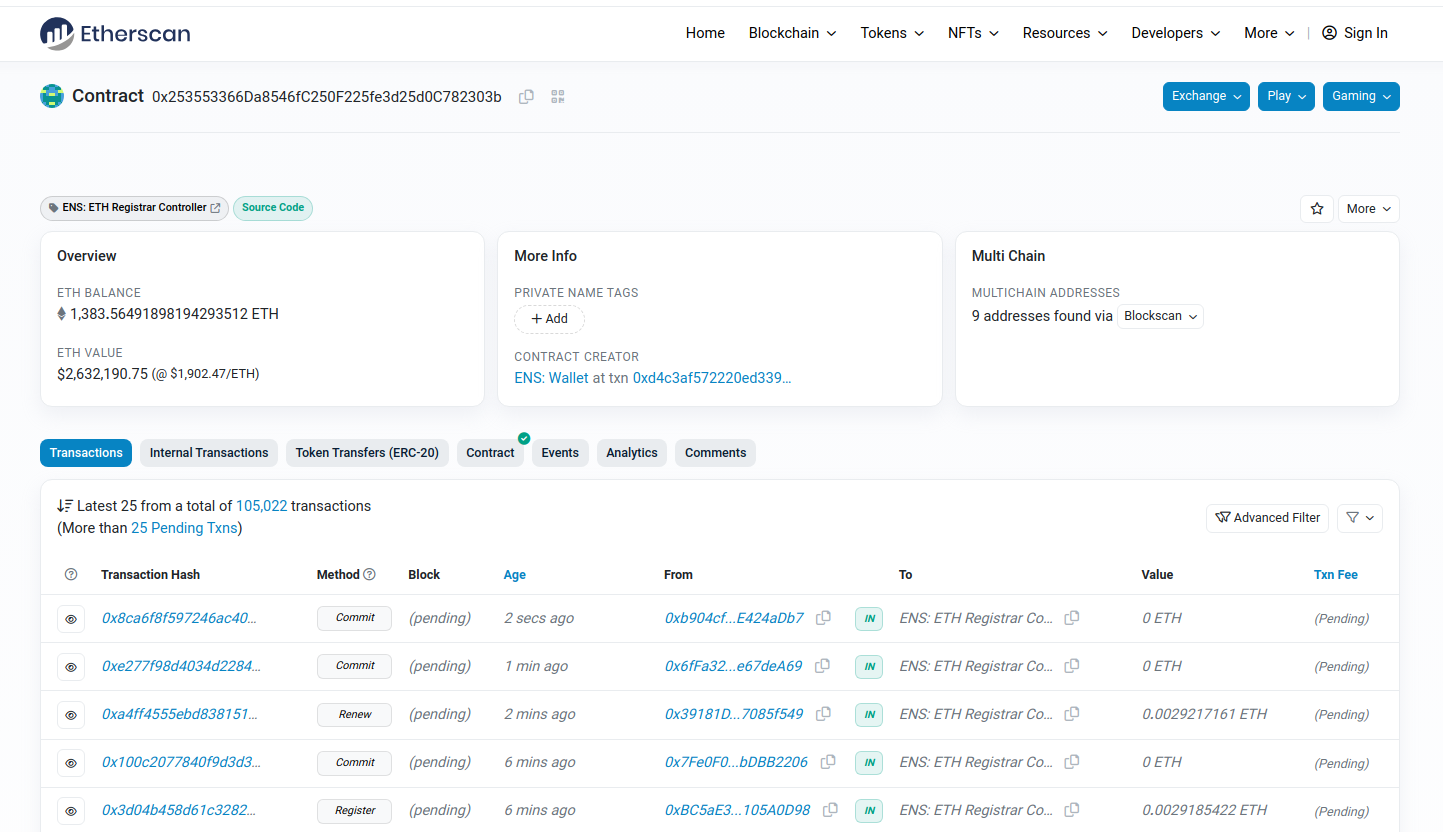The height and width of the screenshot is (832, 1443).
Task: Copy the From address 0xBC5aE3...105A0D98
Action: pyautogui.click(x=830, y=810)
